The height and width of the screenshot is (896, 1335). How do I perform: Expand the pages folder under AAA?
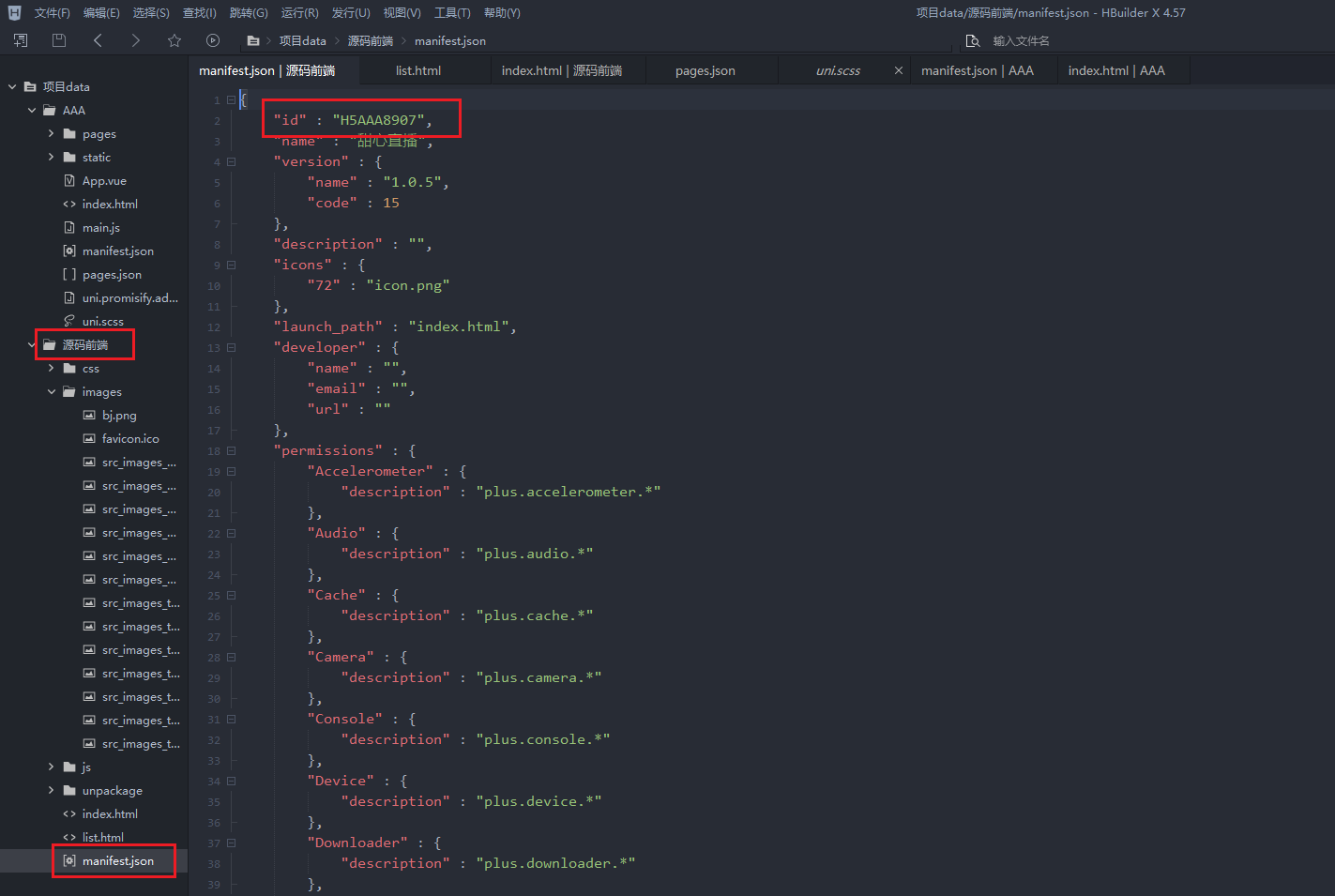(x=52, y=133)
